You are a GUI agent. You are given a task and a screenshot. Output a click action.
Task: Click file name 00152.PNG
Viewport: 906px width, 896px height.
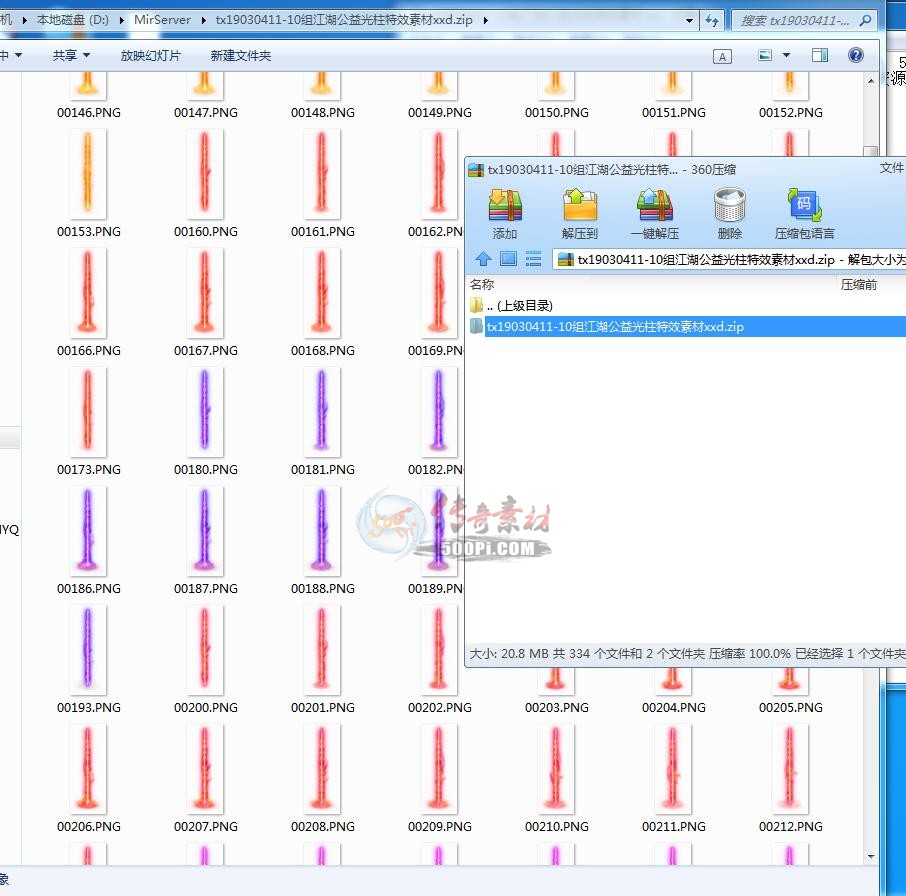tap(791, 113)
